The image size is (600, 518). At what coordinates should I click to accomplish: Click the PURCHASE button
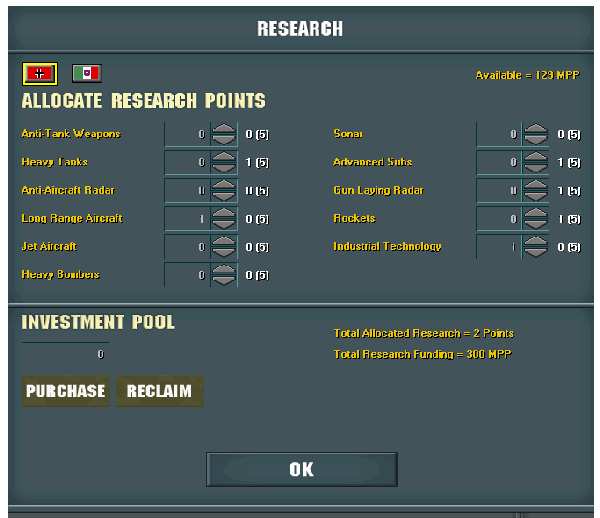[x=65, y=391]
